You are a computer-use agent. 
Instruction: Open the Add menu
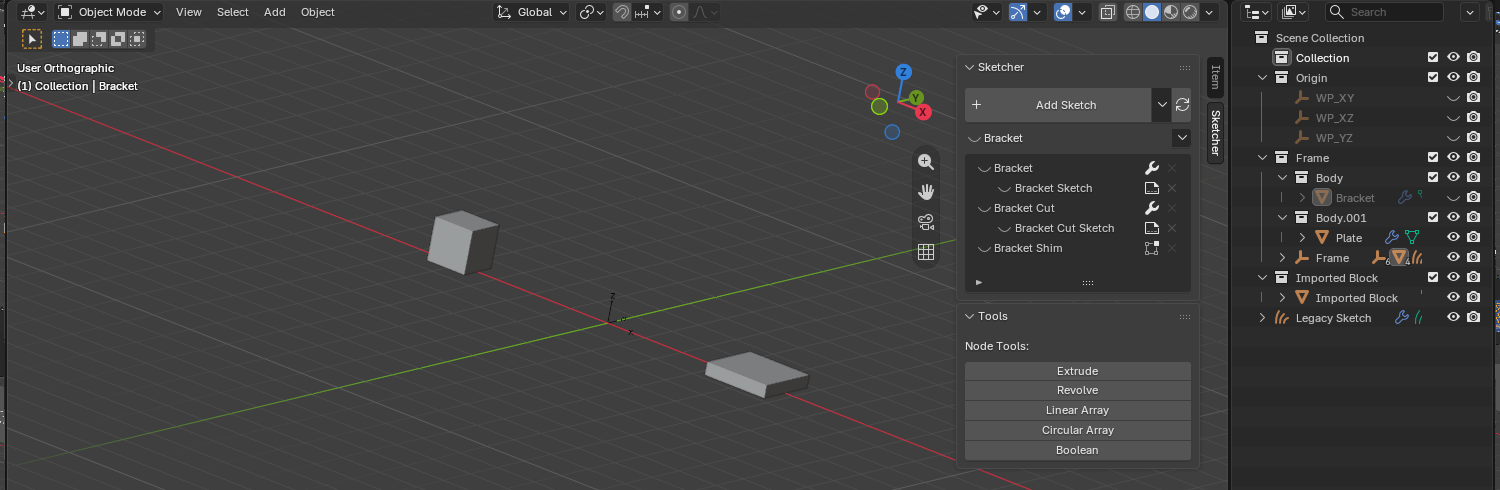275,12
